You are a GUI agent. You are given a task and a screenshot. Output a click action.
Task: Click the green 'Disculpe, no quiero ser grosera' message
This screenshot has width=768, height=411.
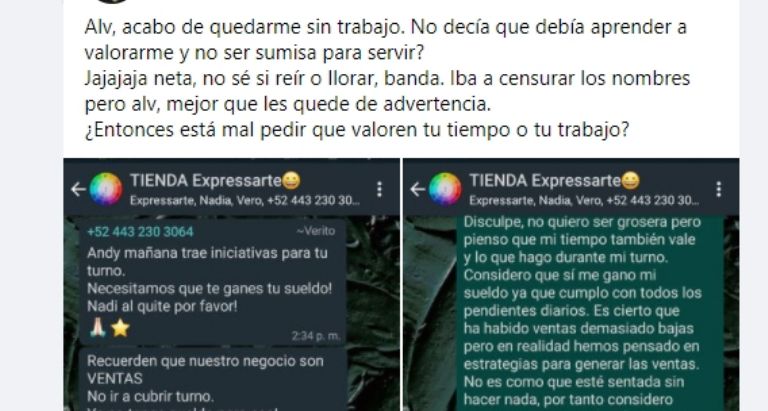tap(590, 313)
